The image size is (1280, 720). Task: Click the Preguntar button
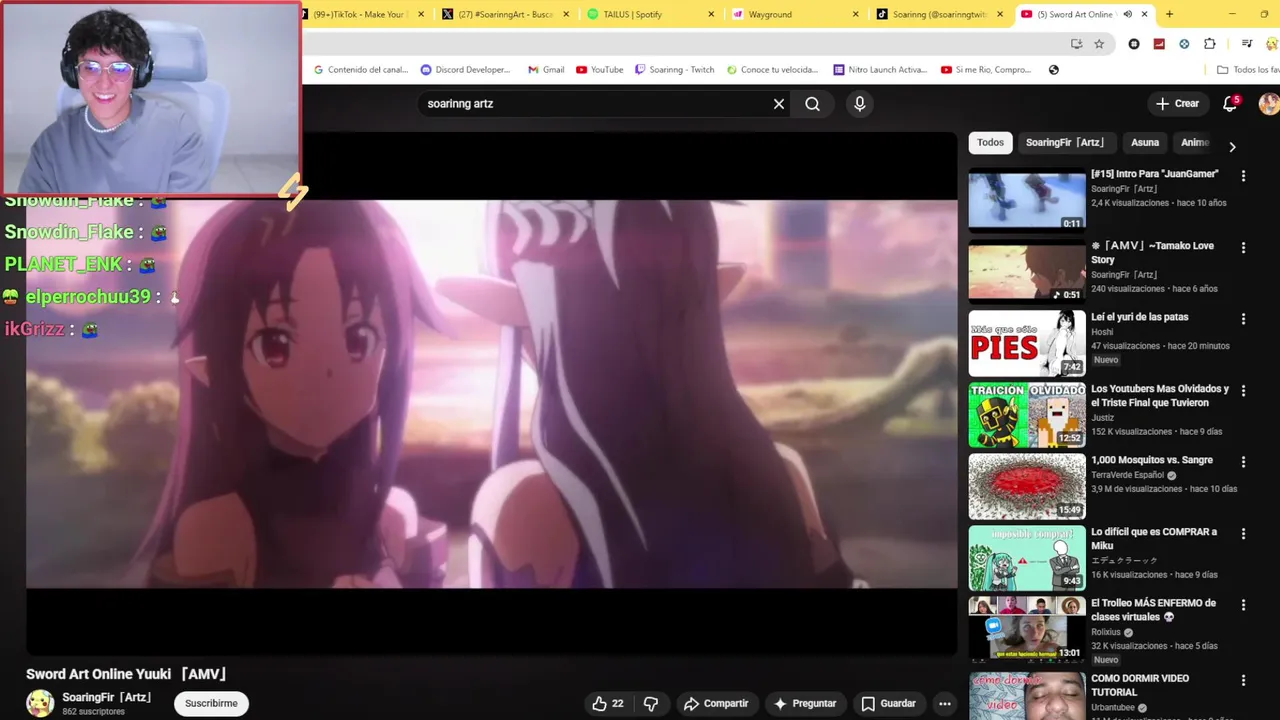(x=805, y=704)
